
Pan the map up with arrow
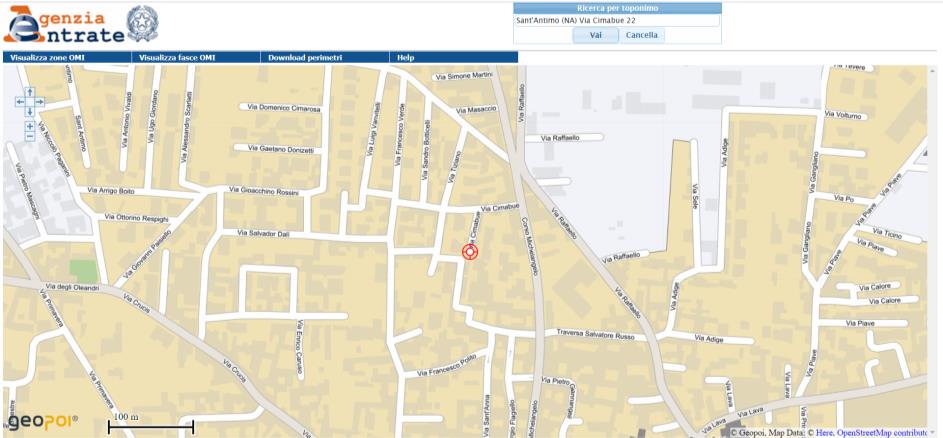coord(29,92)
